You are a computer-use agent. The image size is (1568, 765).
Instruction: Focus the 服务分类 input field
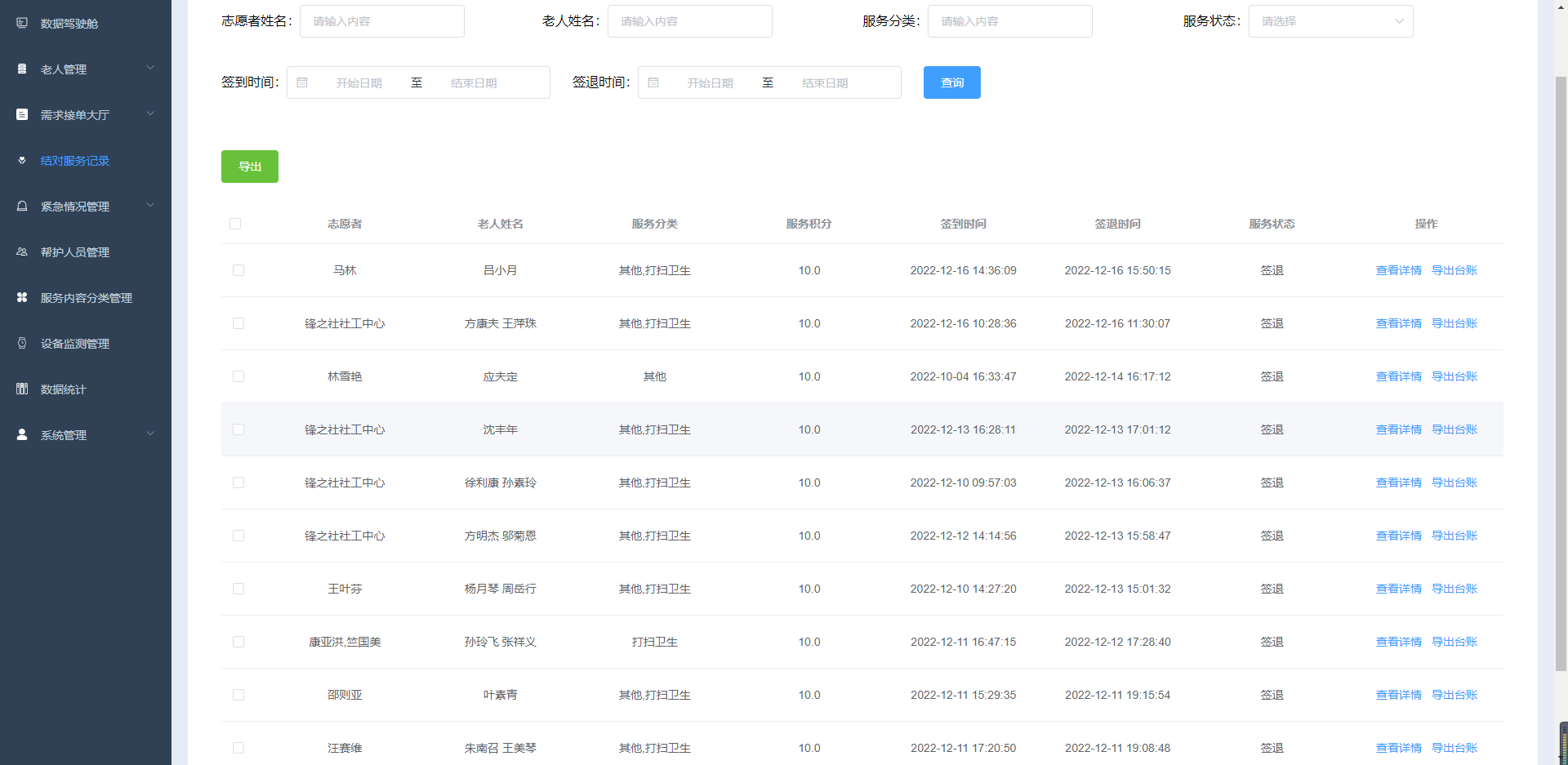pos(1010,21)
